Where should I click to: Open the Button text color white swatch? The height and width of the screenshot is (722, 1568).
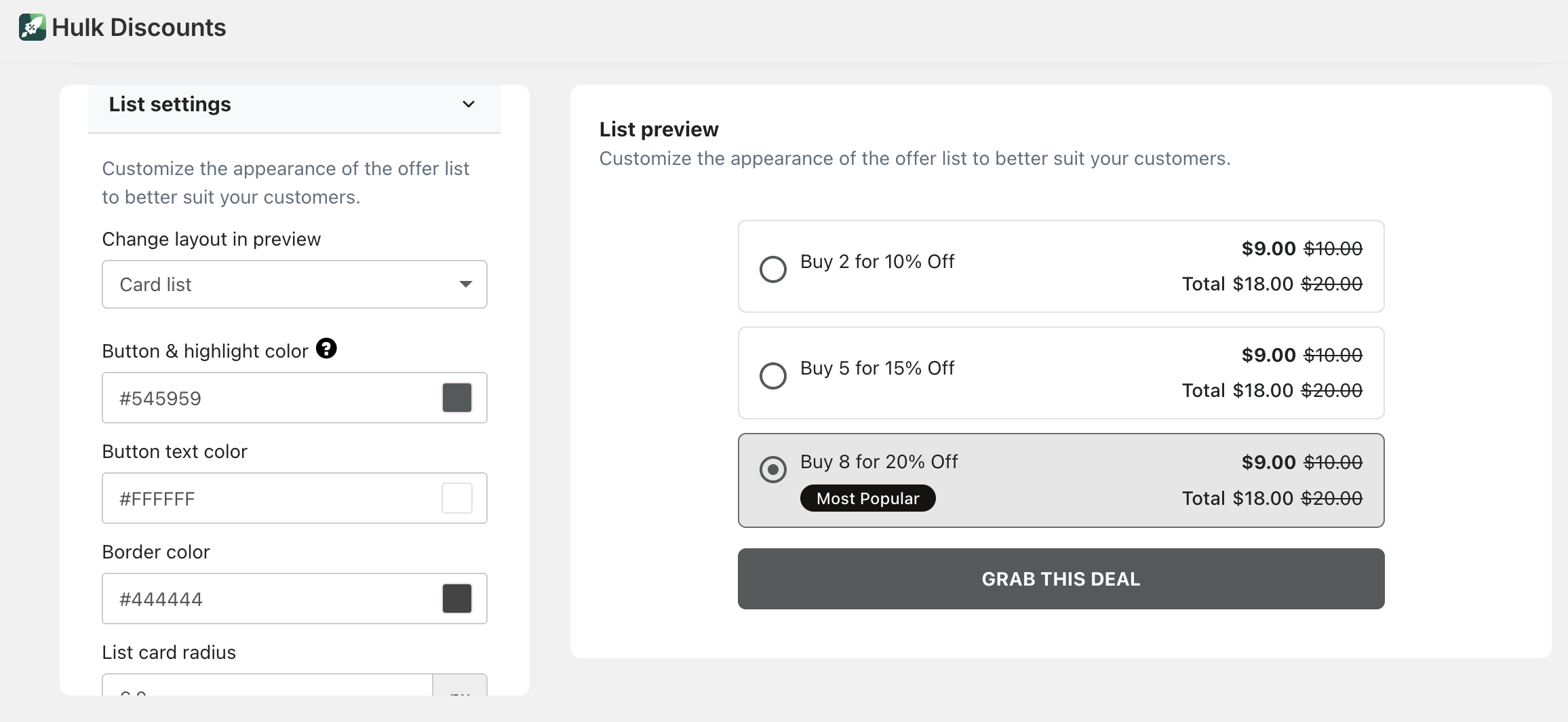pos(456,498)
